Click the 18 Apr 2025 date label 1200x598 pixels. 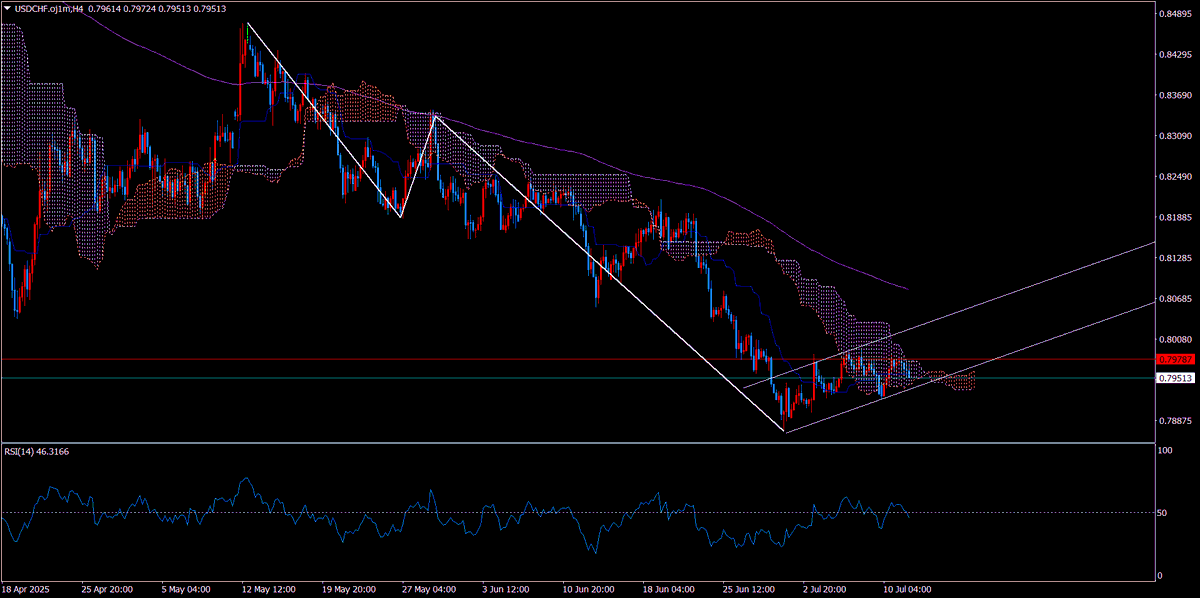click(24, 589)
